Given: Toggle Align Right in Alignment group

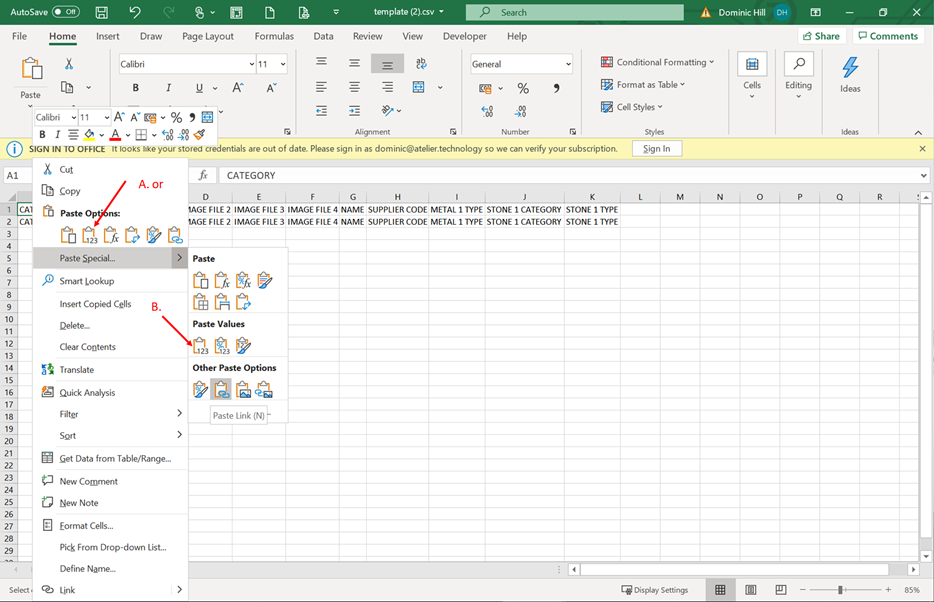Looking at the screenshot, I should (387, 88).
